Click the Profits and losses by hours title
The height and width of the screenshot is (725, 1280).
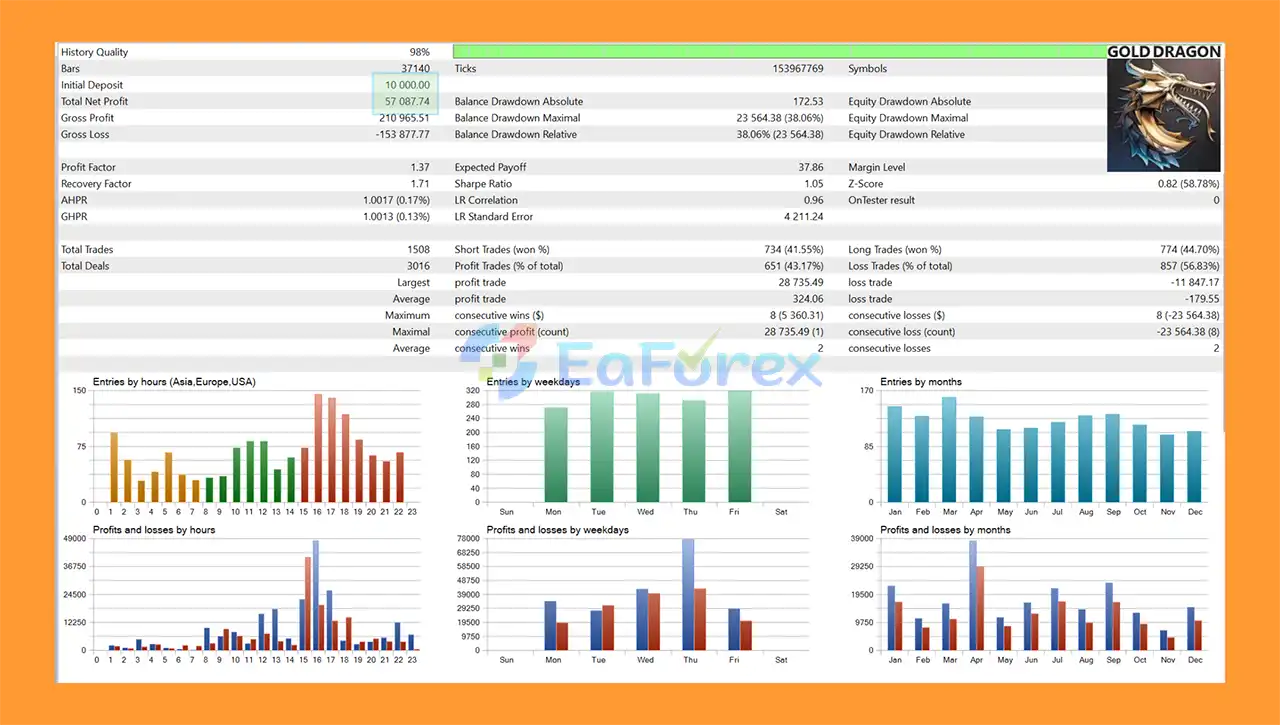pyautogui.click(x=154, y=529)
